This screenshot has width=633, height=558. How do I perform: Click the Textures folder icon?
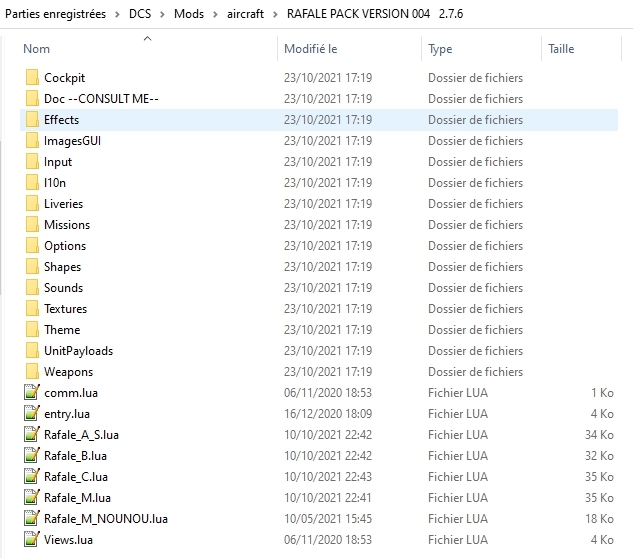point(32,308)
